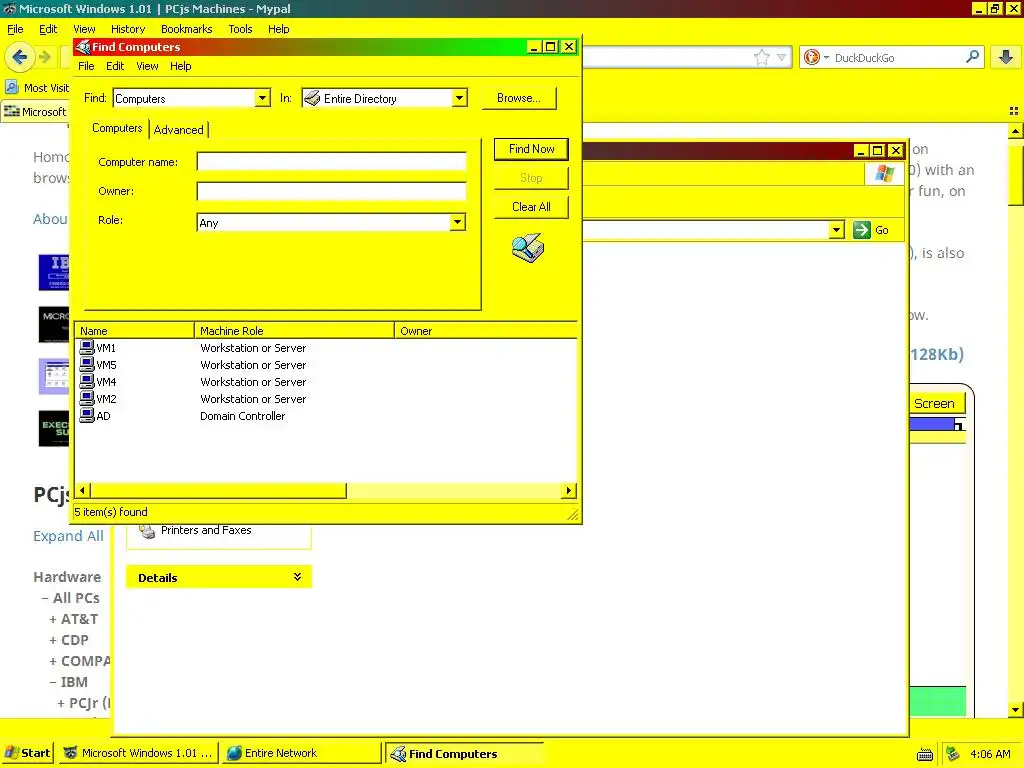This screenshot has width=1024, height=768.
Task: Collapse the IBM tree item
Action: [x=53, y=682]
